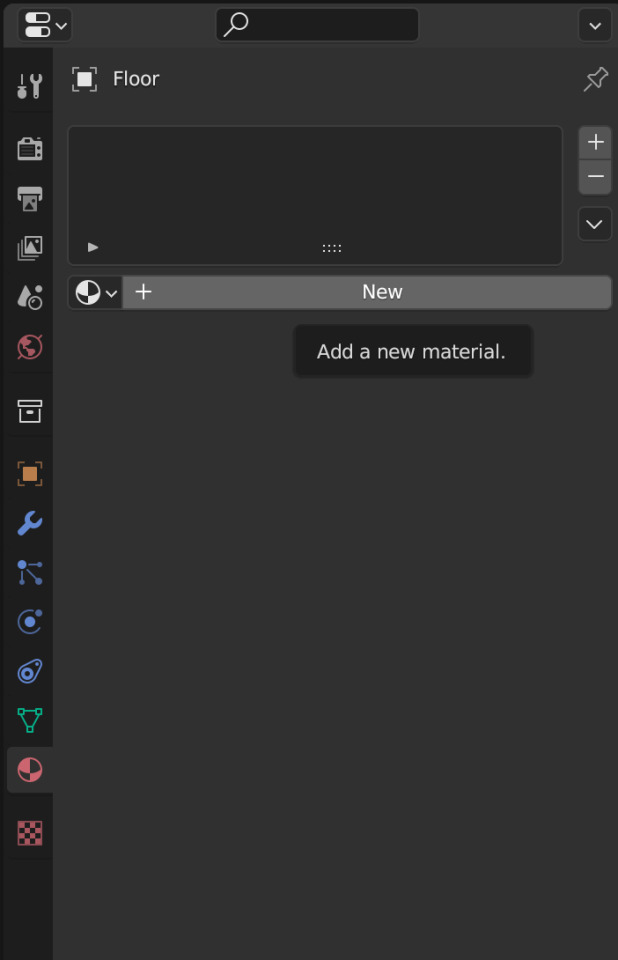Open the Scene properties icon
This screenshot has width=618, height=960.
(x=29, y=298)
